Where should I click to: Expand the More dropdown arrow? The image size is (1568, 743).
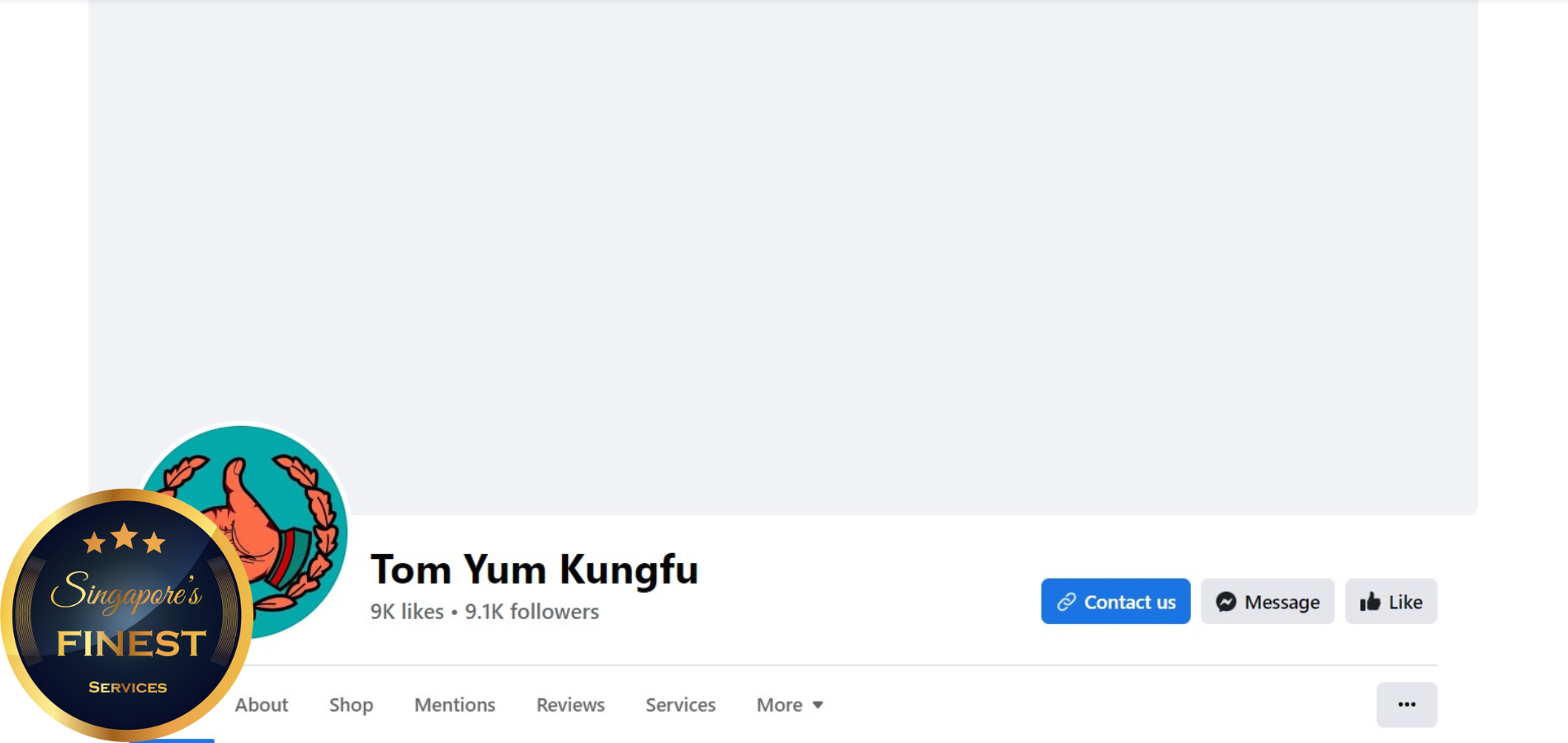[x=818, y=705]
